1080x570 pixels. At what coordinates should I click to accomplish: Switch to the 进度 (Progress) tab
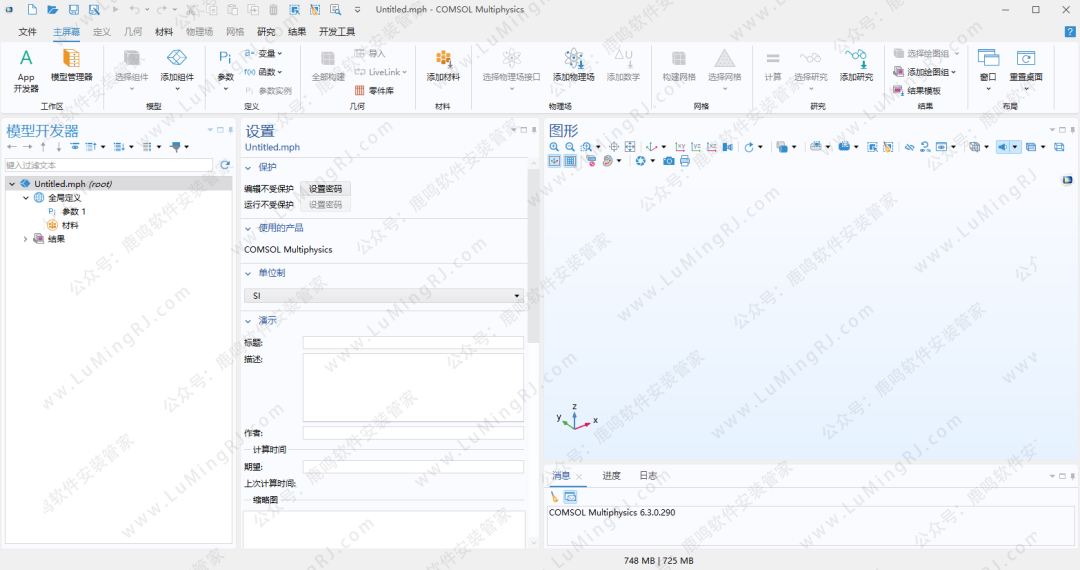point(611,476)
